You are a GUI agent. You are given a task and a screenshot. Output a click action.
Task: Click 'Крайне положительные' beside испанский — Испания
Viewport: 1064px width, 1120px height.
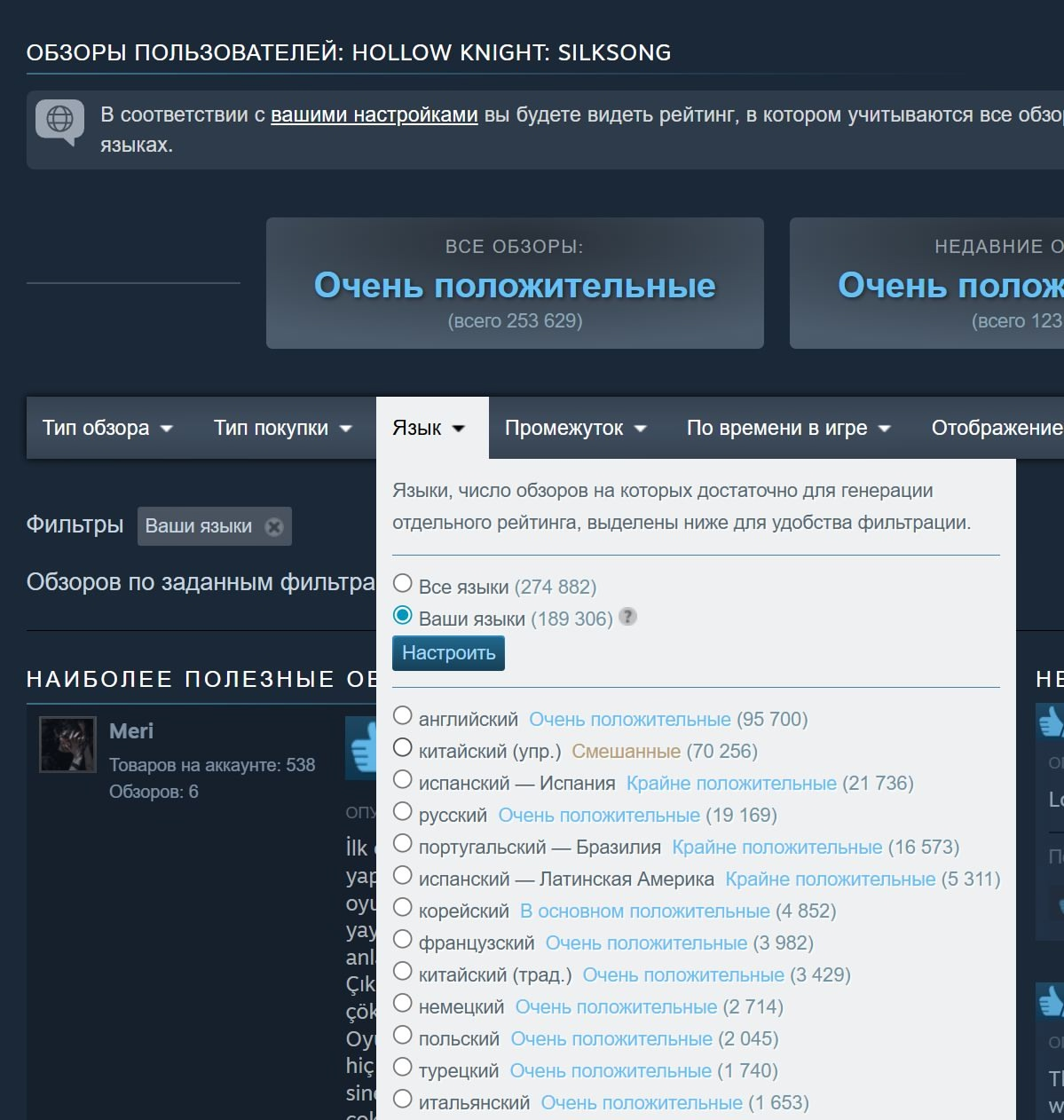731,783
